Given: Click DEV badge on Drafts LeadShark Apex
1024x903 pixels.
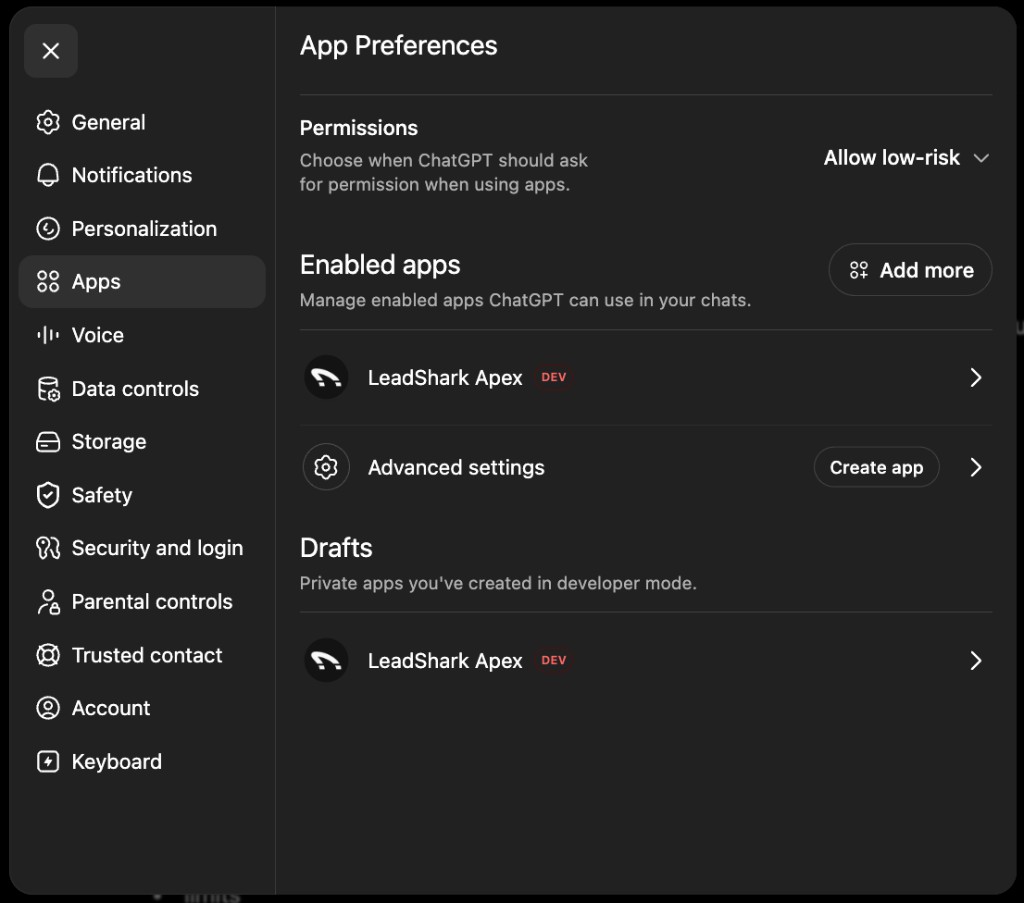Looking at the screenshot, I should [554, 660].
